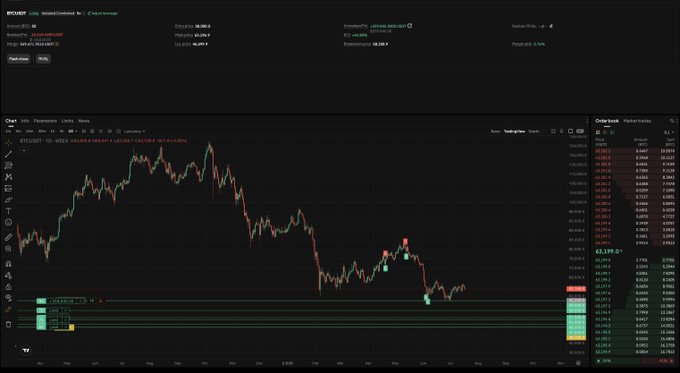Take a chart snapshot
The width and height of the screenshot is (680, 373).
point(562,131)
